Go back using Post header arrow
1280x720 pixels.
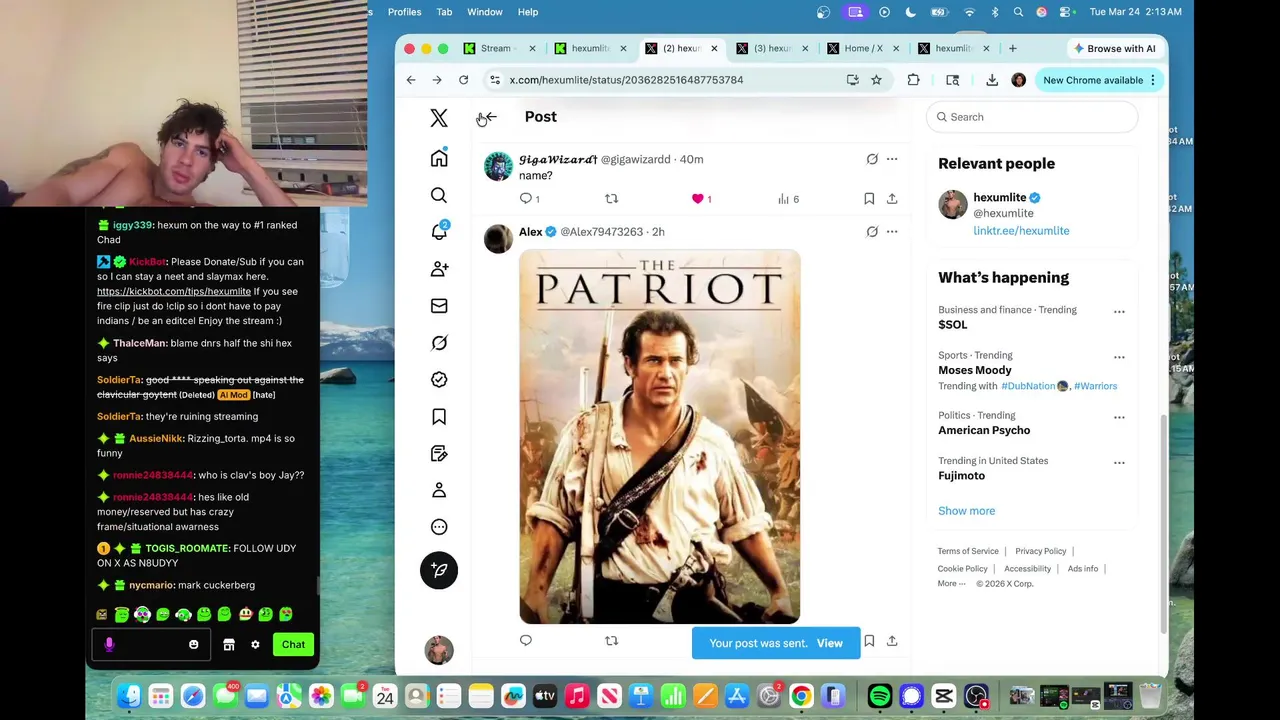coord(489,117)
